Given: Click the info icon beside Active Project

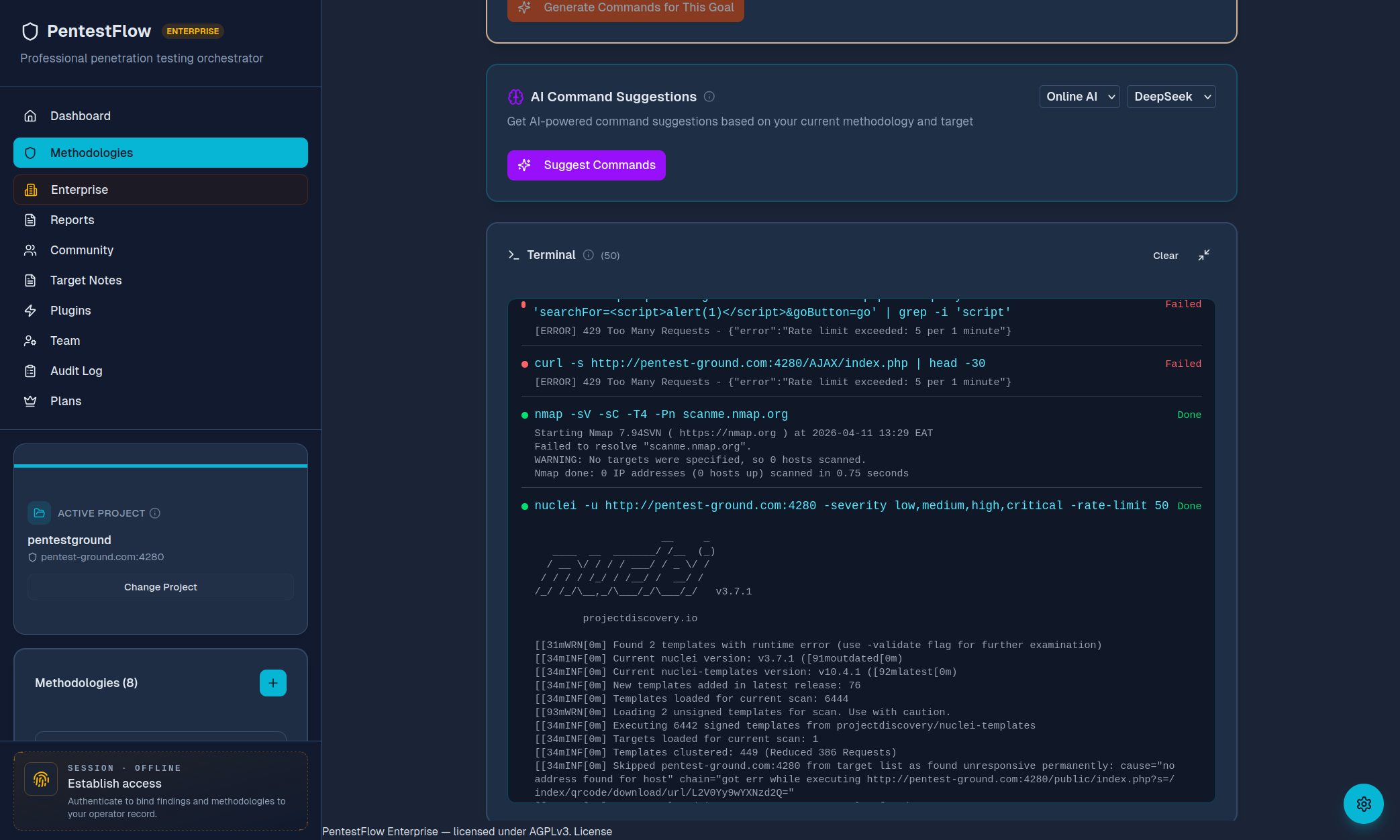Looking at the screenshot, I should click(x=155, y=513).
